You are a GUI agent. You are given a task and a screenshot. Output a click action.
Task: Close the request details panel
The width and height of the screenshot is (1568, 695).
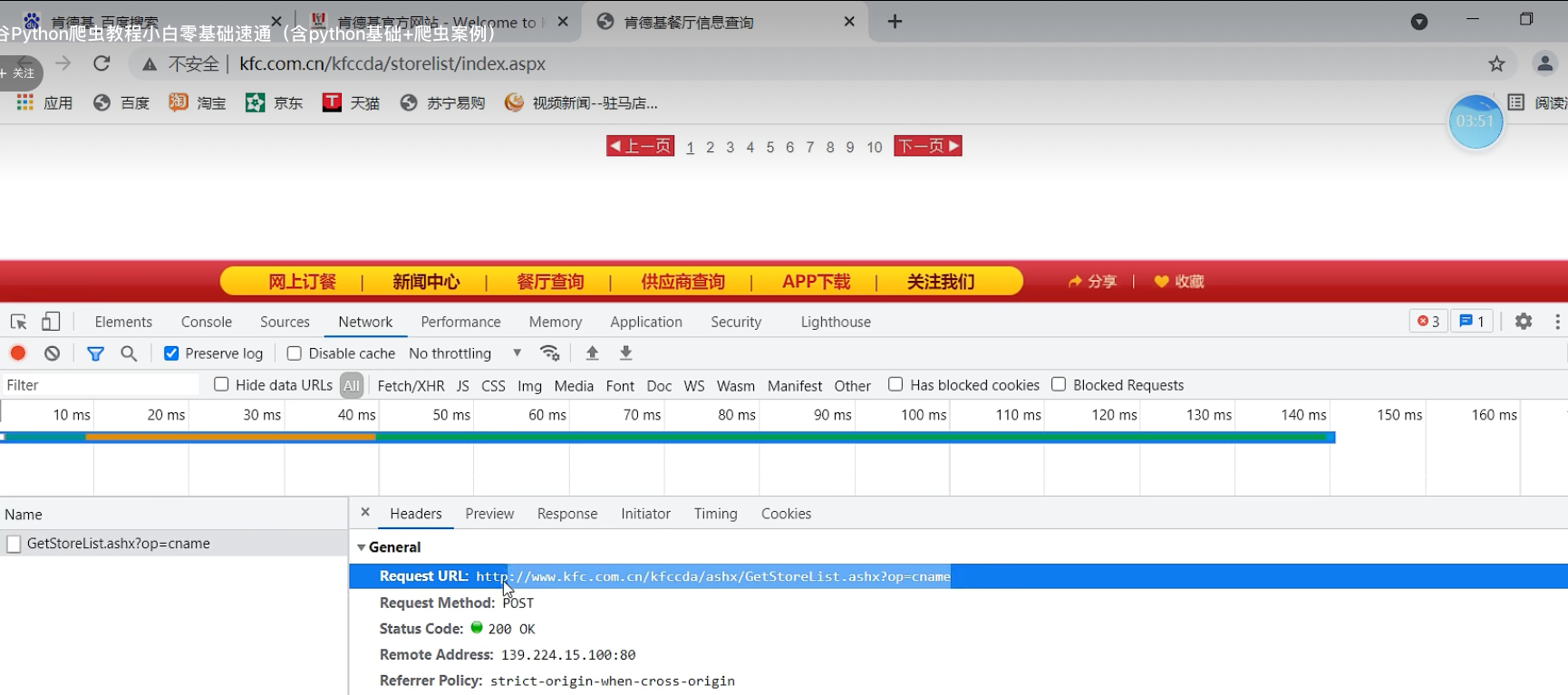pyautogui.click(x=365, y=513)
